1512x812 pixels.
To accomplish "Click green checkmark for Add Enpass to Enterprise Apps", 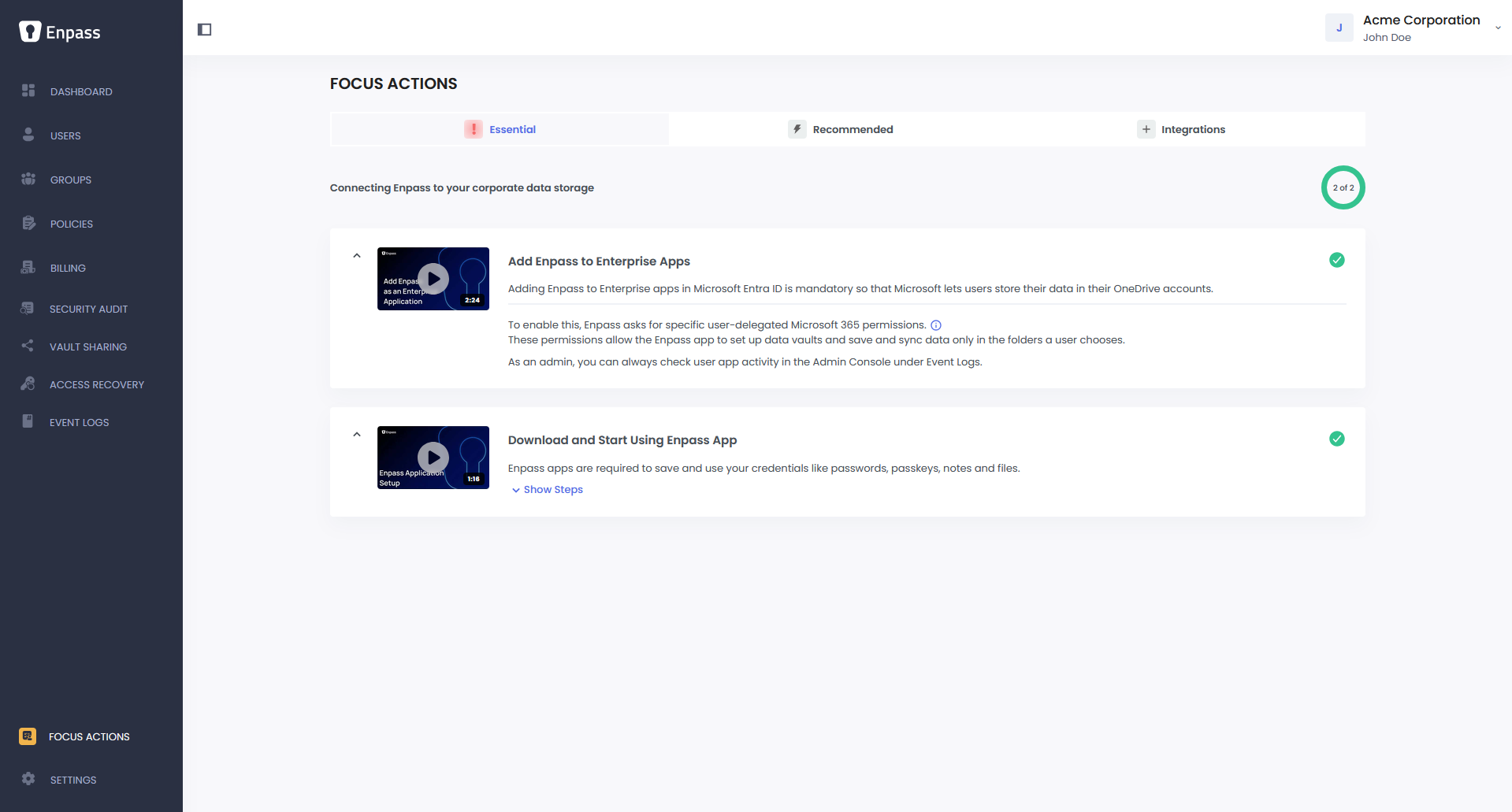I will [1337, 260].
